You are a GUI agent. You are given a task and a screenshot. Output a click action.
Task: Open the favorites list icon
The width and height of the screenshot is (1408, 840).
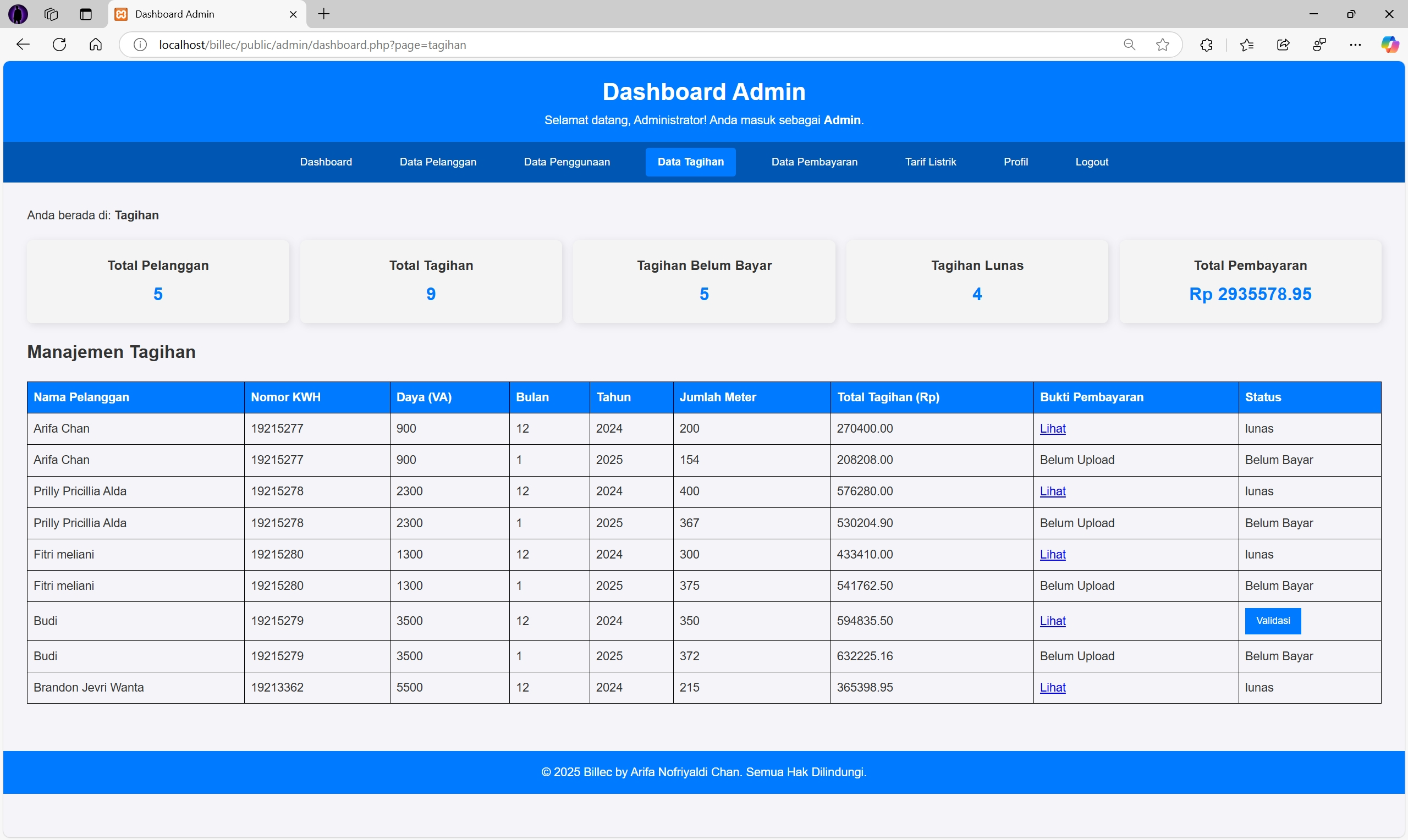click(1247, 45)
